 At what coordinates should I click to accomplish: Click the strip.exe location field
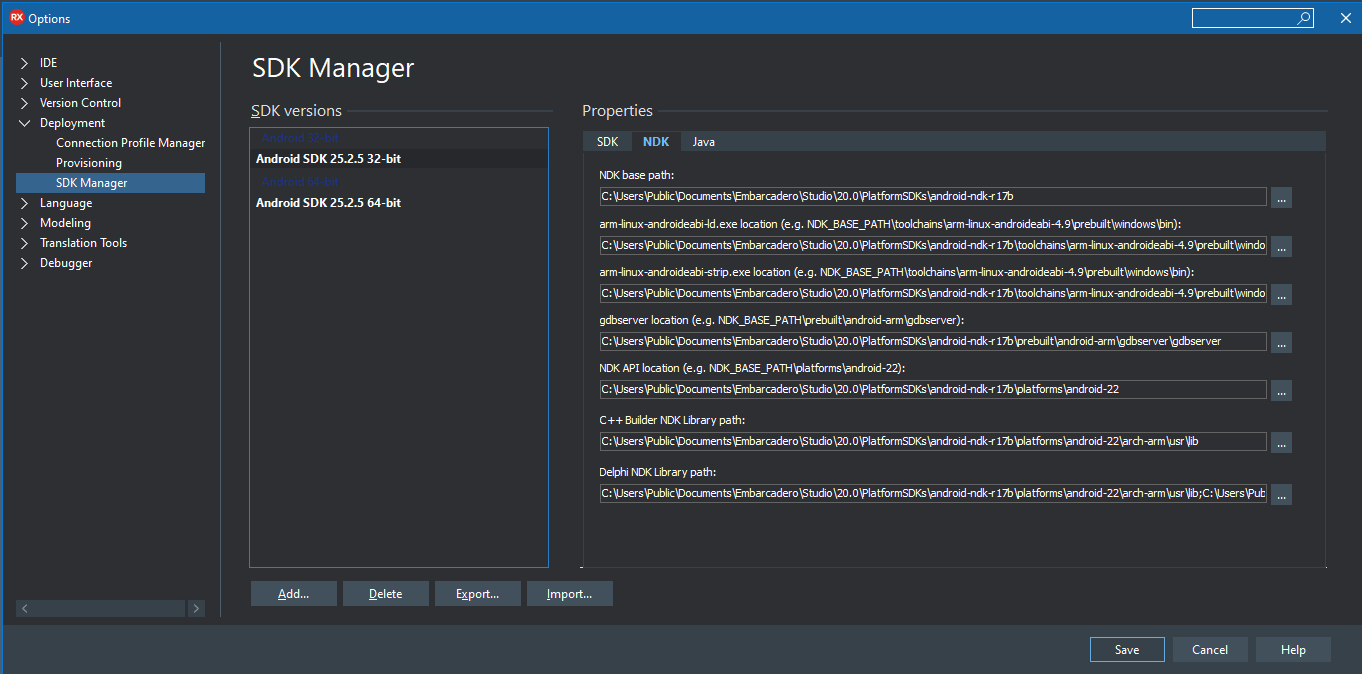click(x=933, y=293)
